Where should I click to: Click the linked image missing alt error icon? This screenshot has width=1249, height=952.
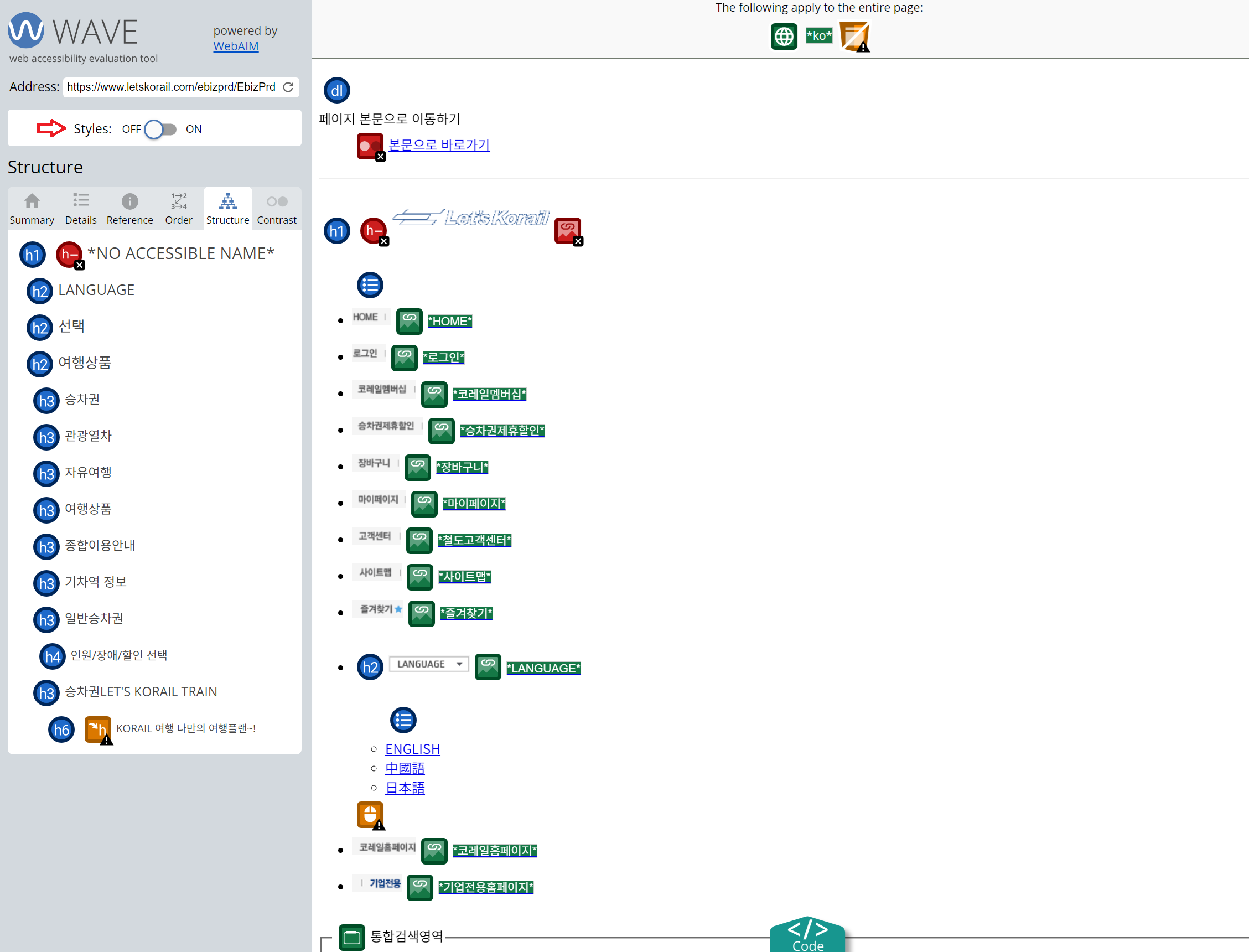[x=568, y=231]
